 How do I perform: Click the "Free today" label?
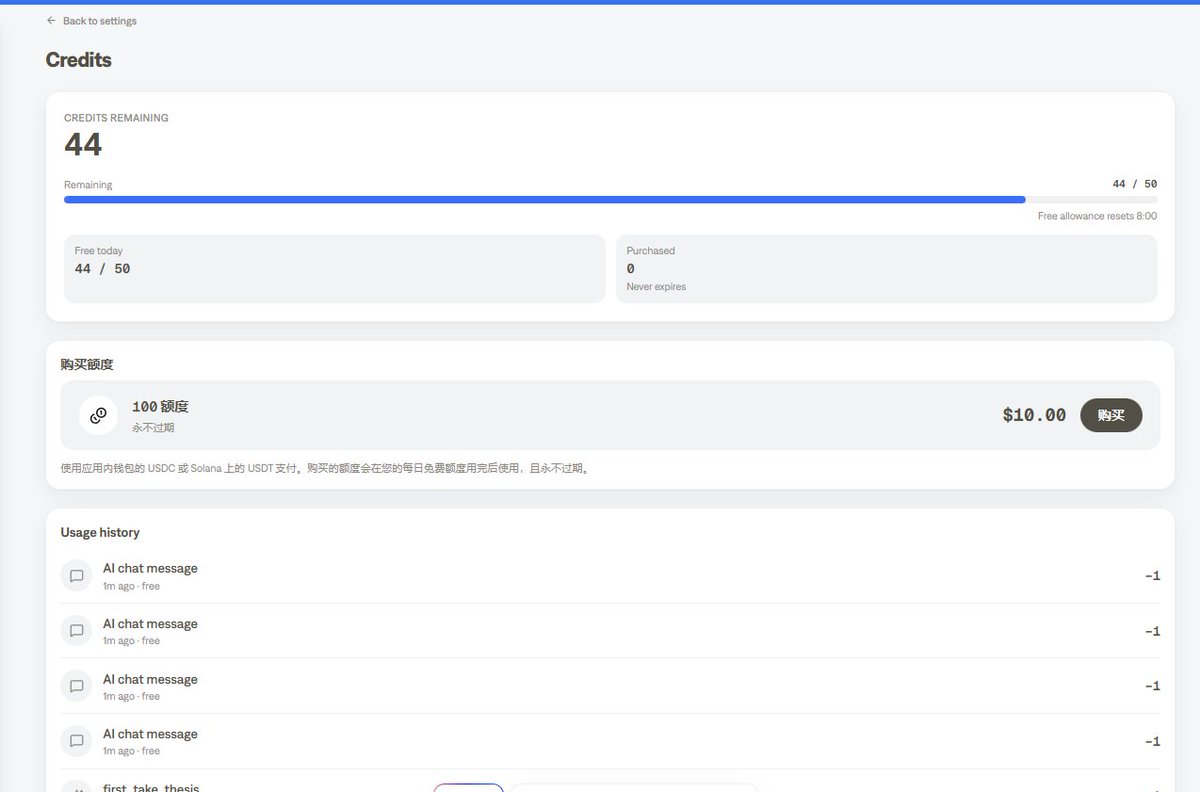click(99, 251)
